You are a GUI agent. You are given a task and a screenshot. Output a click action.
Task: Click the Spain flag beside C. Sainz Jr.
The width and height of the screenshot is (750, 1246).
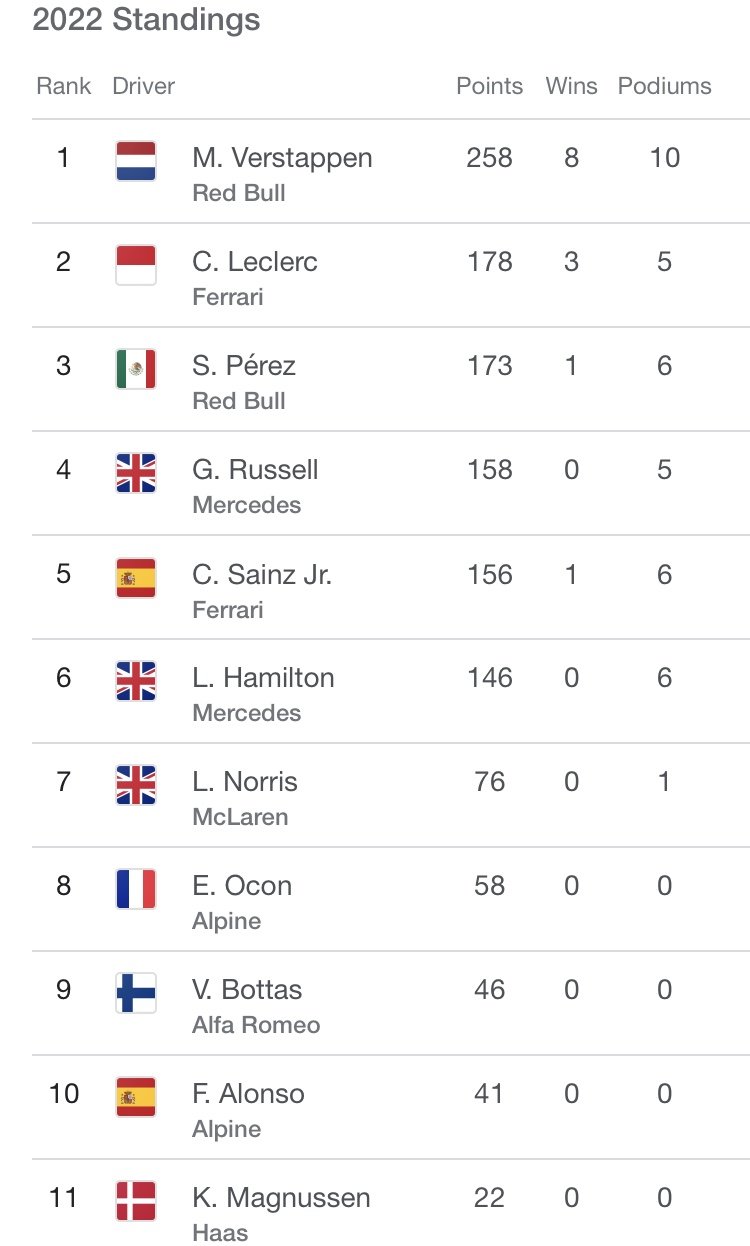click(136, 577)
